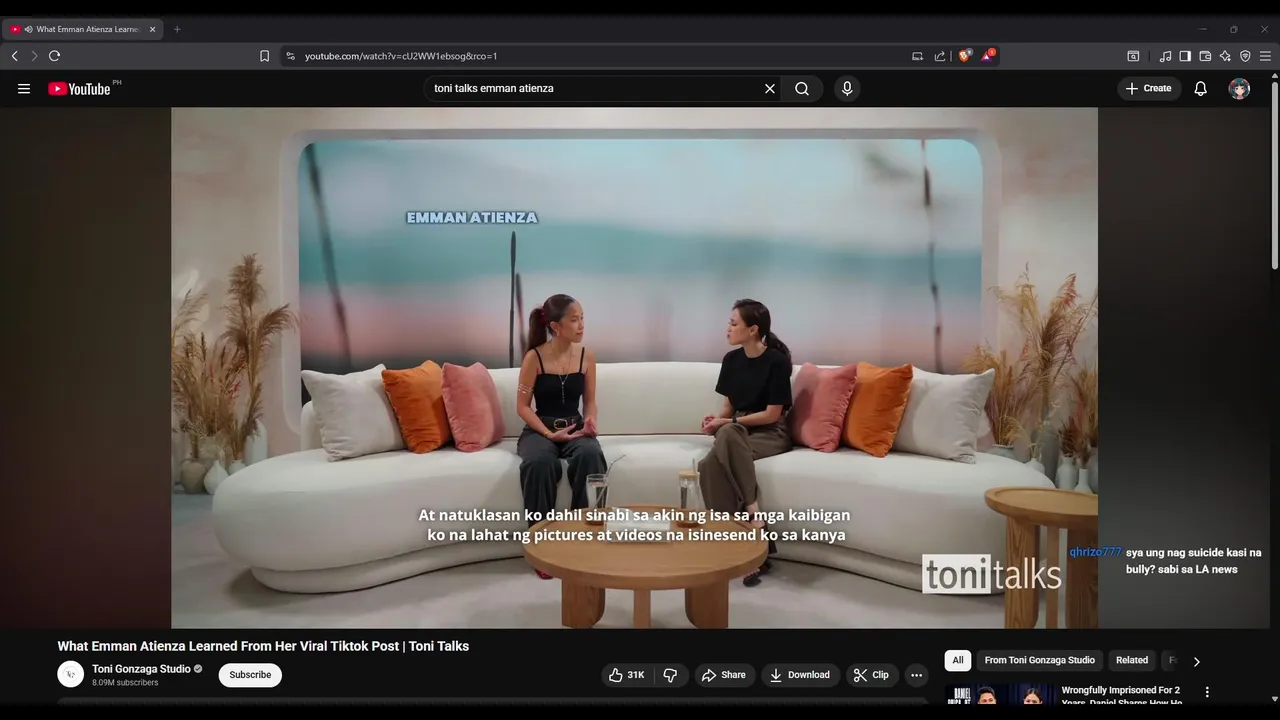Open the media control music note icon
The height and width of the screenshot is (720, 1280).
click(1165, 56)
